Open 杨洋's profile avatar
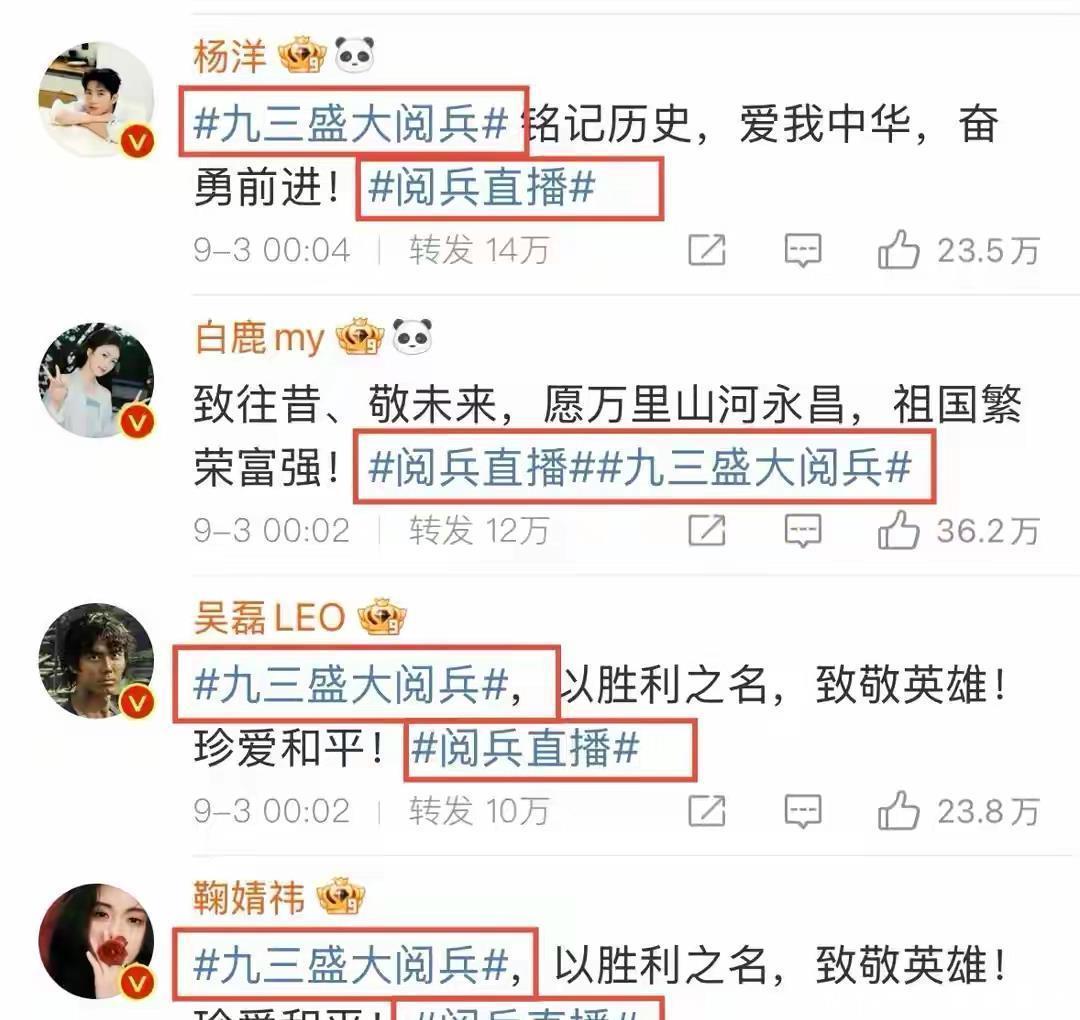The height and width of the screenshot is (1020, 1080). [96, 100]
